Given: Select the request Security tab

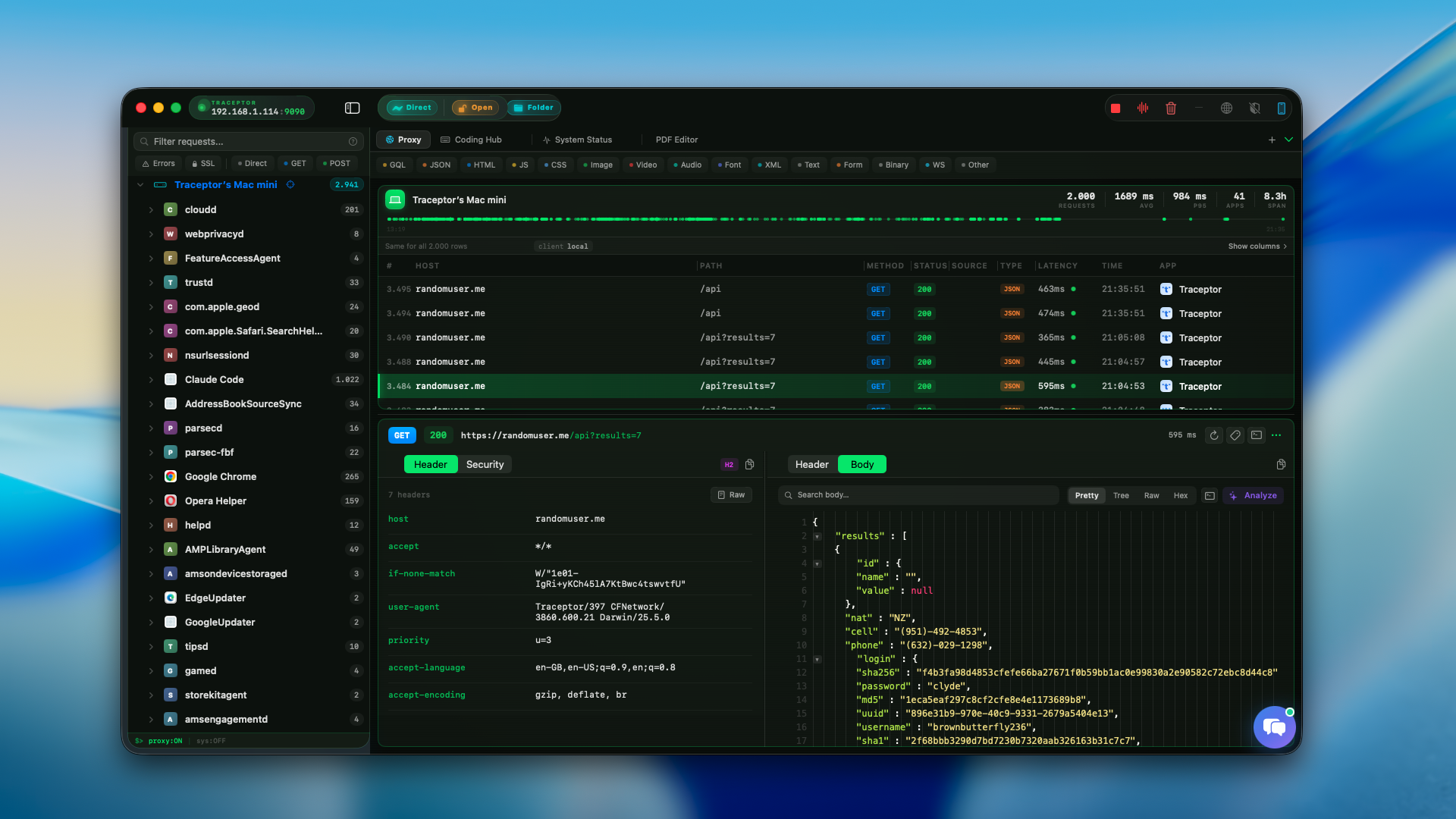Looking at the screenshot, I should (485, 465).
